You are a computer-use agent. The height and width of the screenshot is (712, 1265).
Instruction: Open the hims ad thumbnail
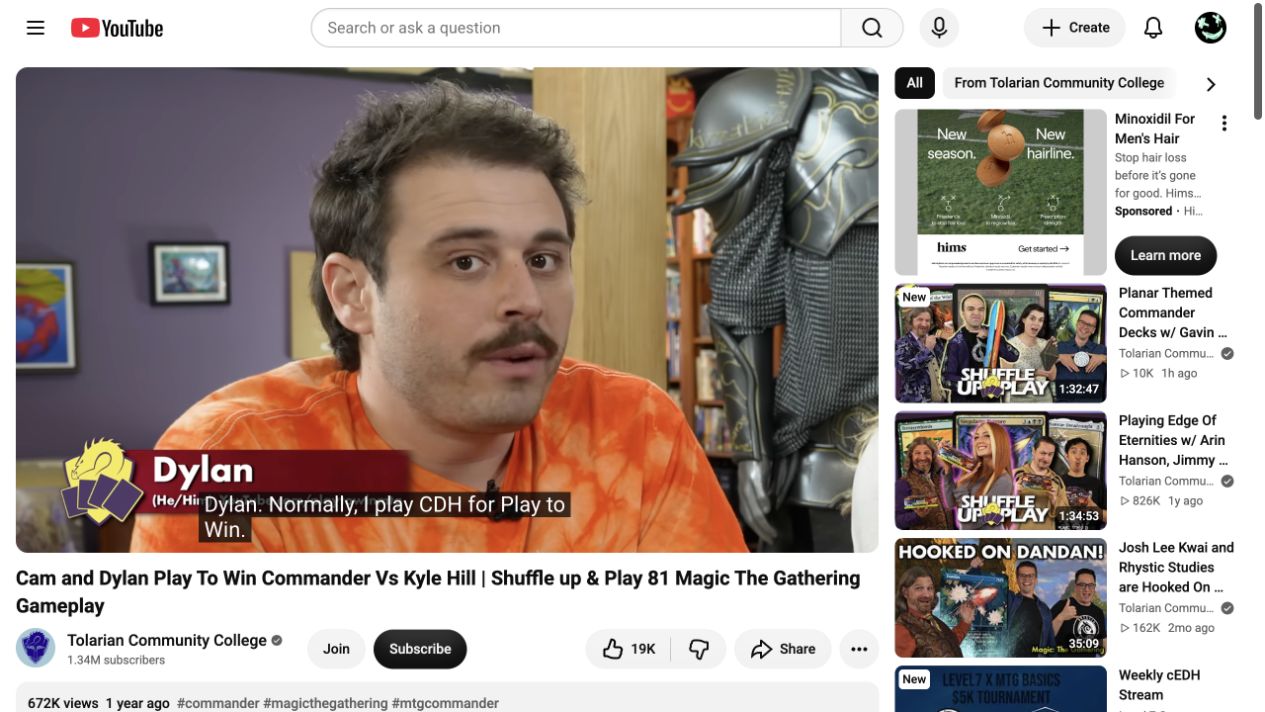1000,192
